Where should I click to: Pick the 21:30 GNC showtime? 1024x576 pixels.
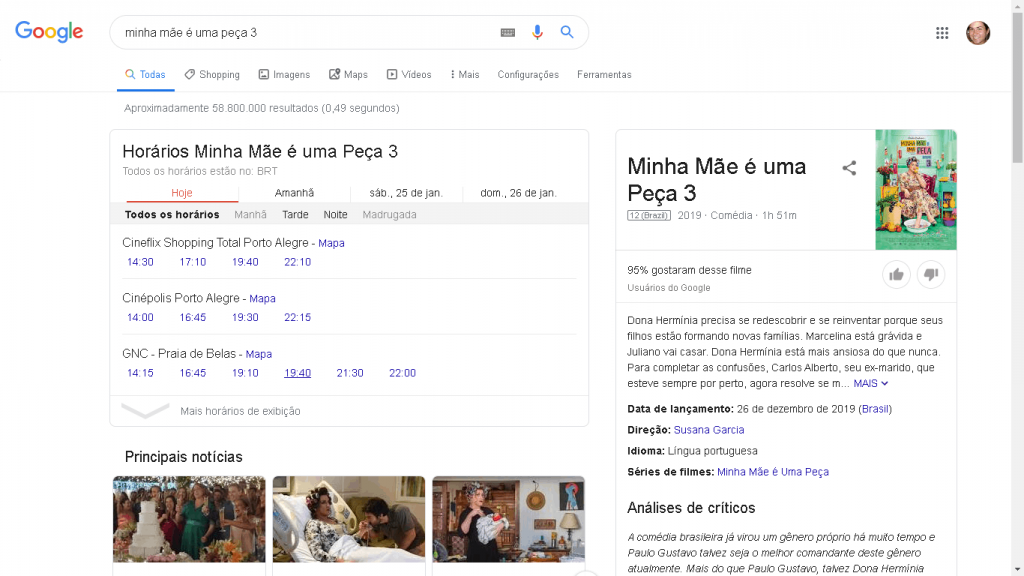pyautogui.click(x=350, y=373)
